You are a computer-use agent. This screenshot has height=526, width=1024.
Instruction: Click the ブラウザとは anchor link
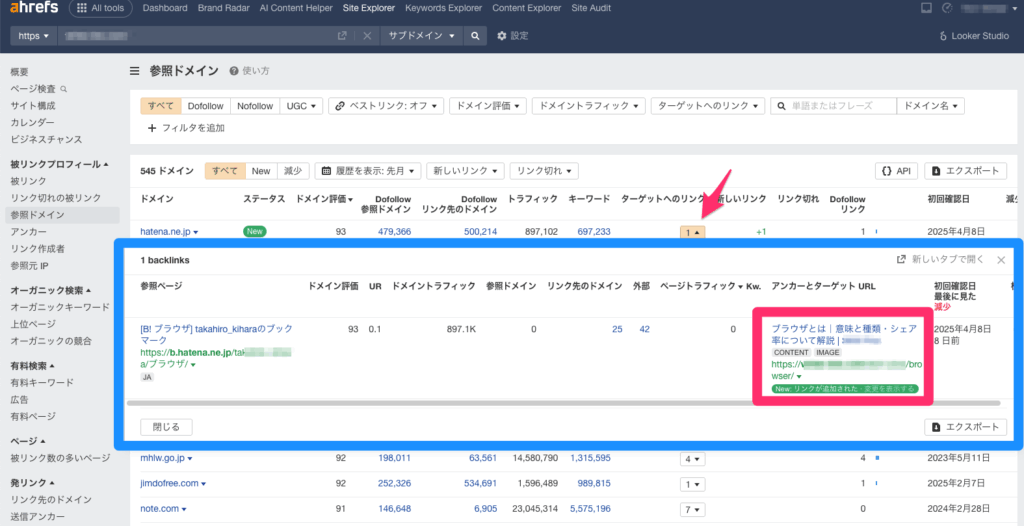(x=844, y=334)
